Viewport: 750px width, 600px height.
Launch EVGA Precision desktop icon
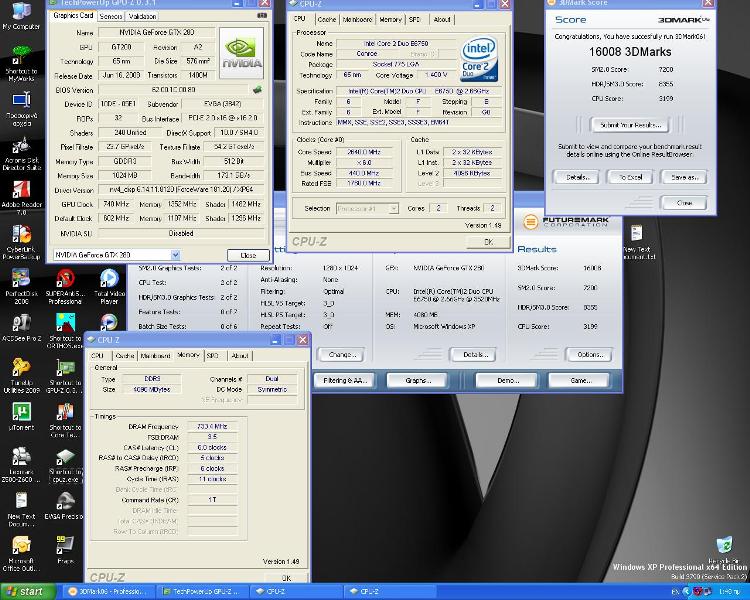[x=64, y=505]
